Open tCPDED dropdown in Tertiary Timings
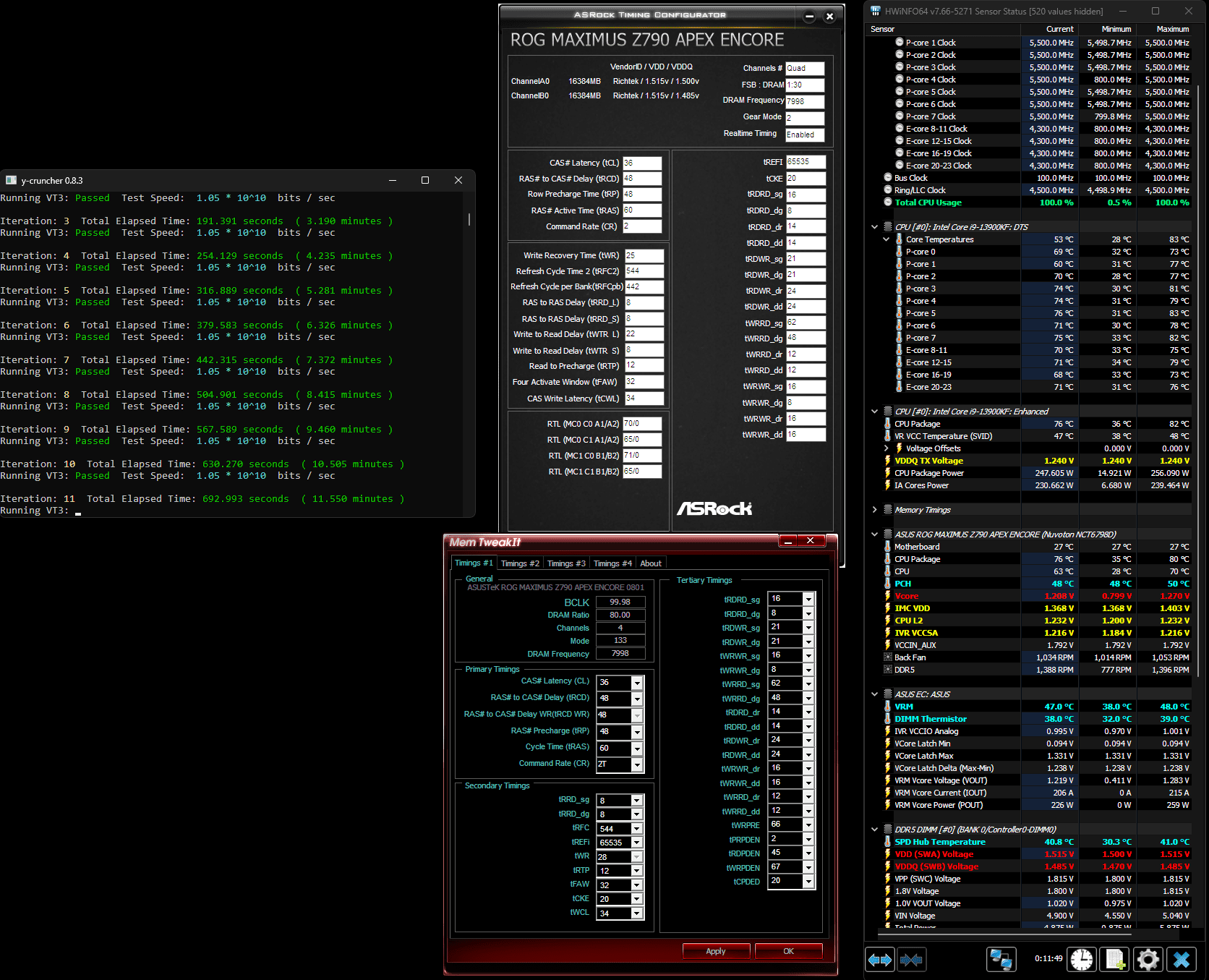The height and width of the screenshot is (980, 1209). [808, 882]
